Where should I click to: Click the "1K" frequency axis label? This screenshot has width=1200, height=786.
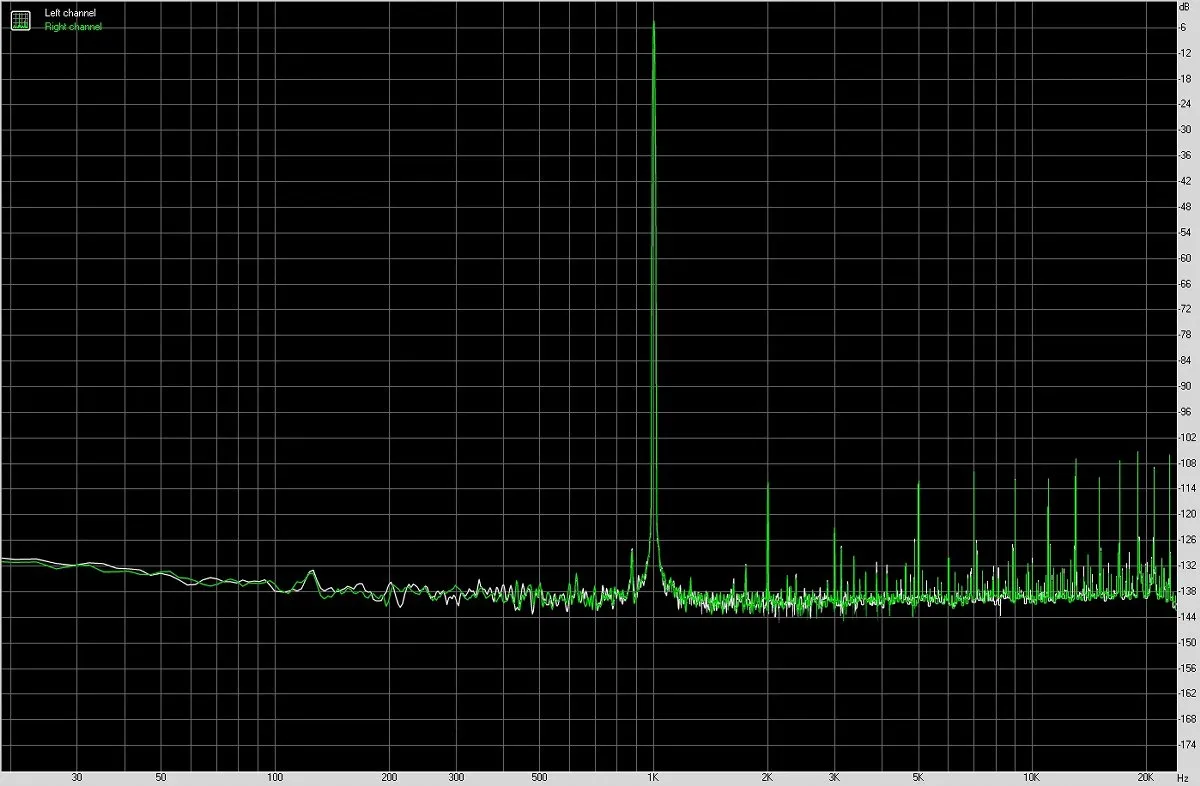(653, 777)
